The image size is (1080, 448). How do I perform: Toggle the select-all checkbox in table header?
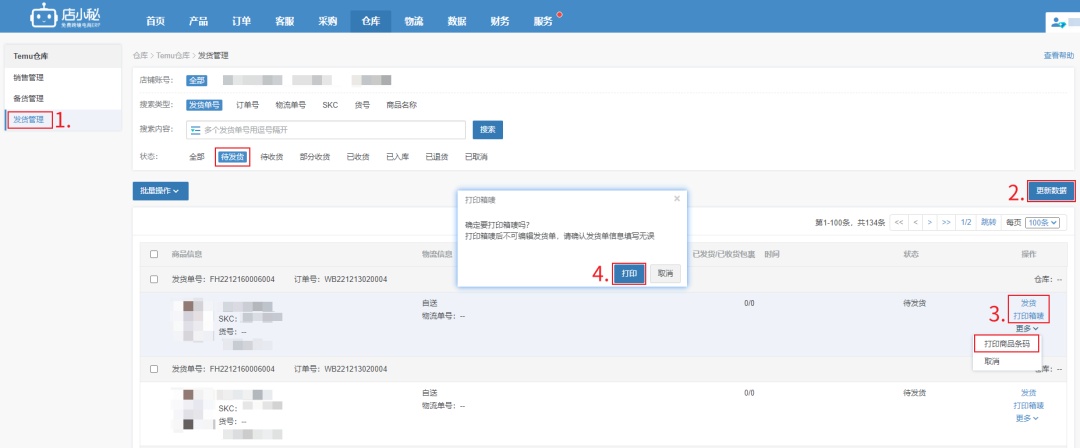point(154,254)
